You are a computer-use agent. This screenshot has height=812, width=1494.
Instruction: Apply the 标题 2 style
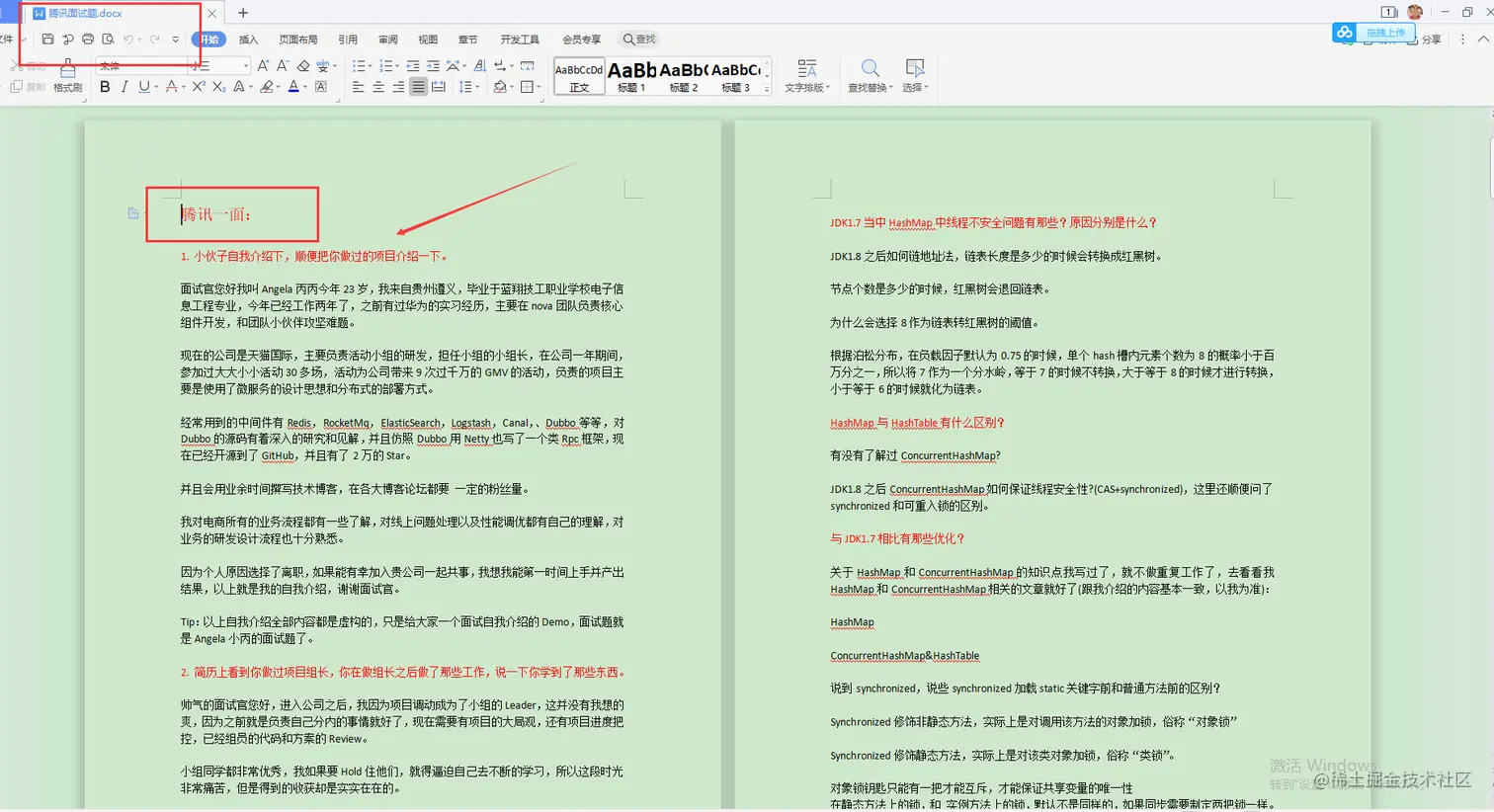click(684, 77)
